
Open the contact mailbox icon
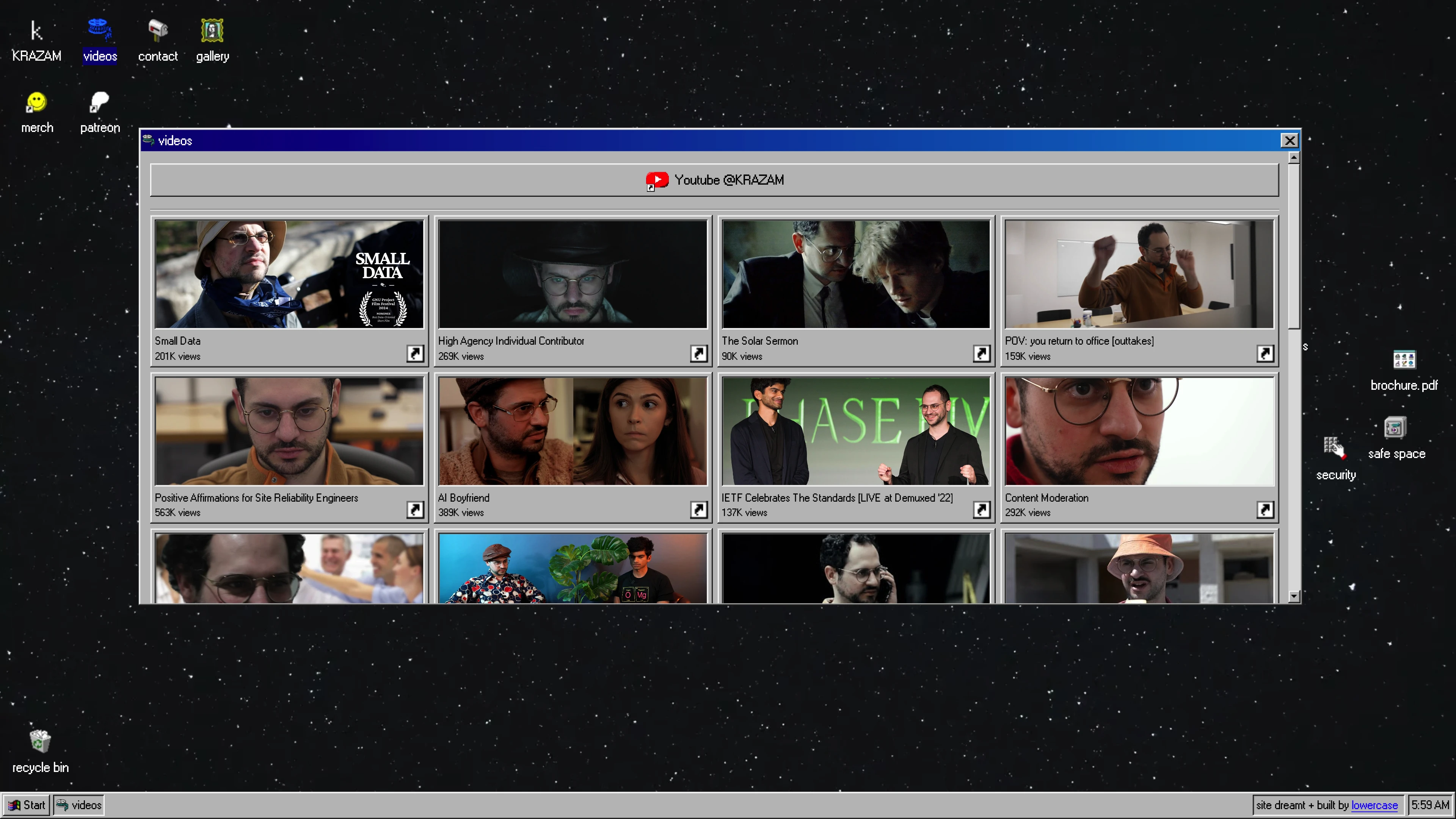(x=158, y=39)
